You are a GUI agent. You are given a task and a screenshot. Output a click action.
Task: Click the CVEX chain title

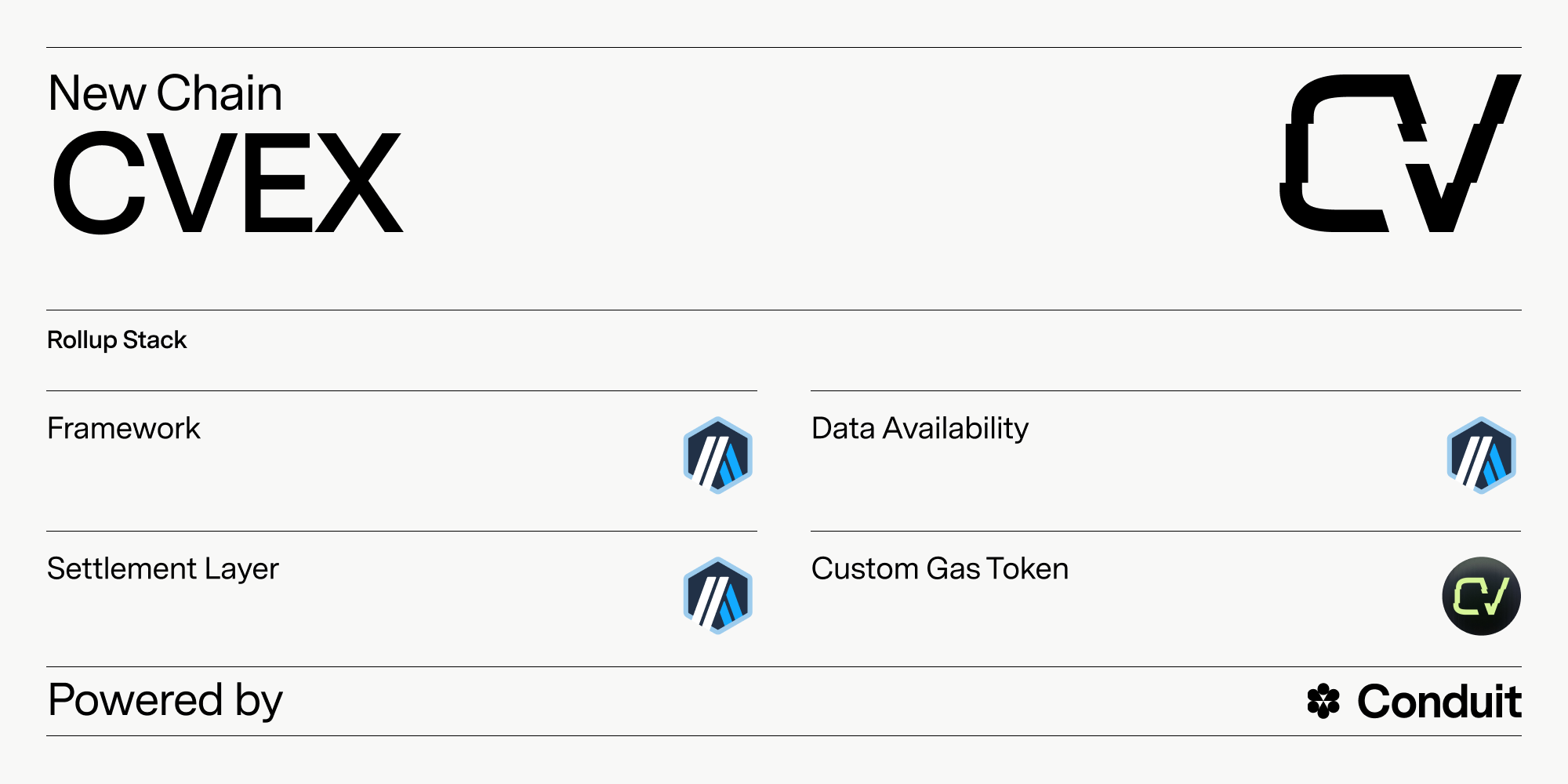(227, 183)
